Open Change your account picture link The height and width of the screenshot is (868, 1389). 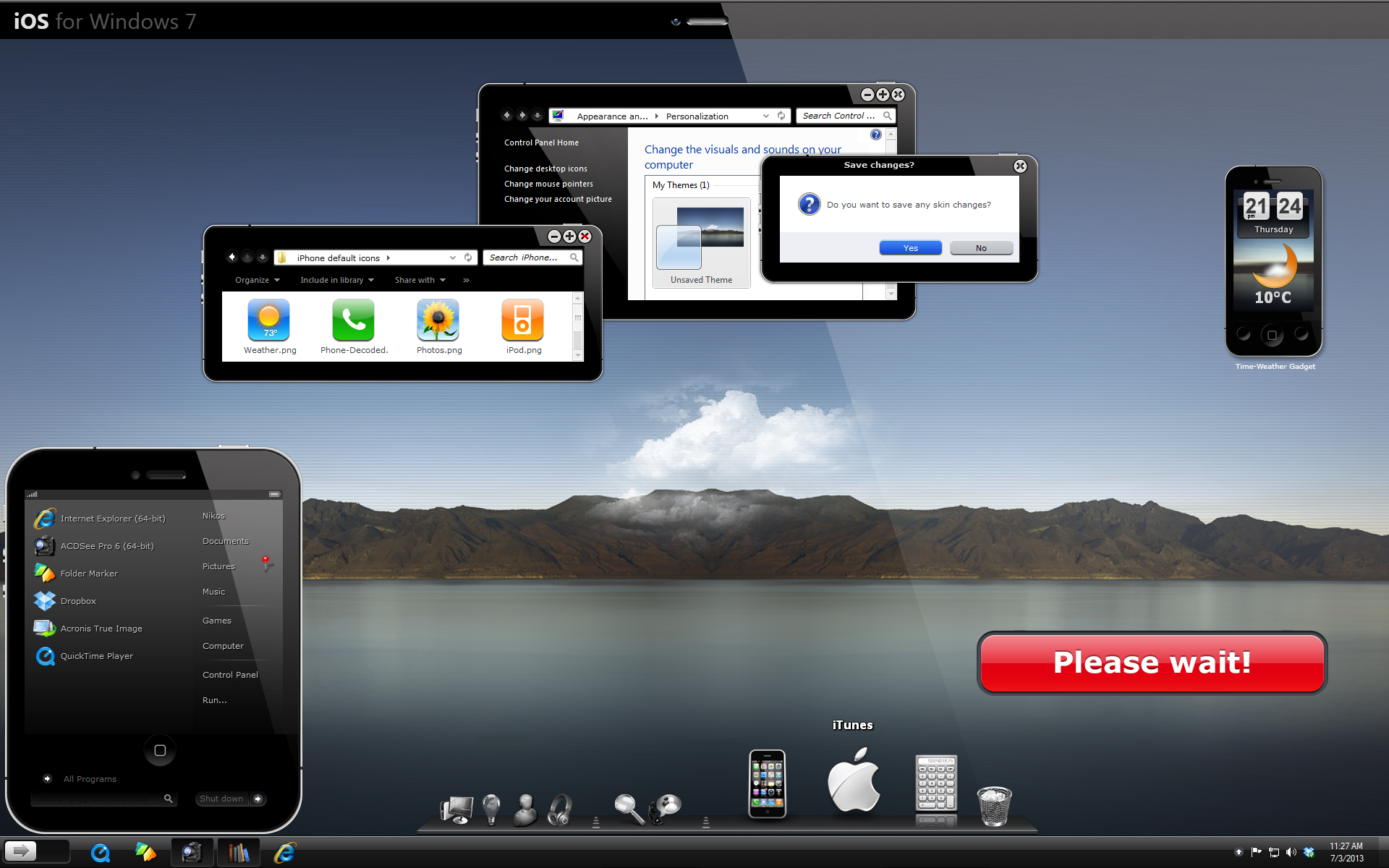click(x=558, y=199)
